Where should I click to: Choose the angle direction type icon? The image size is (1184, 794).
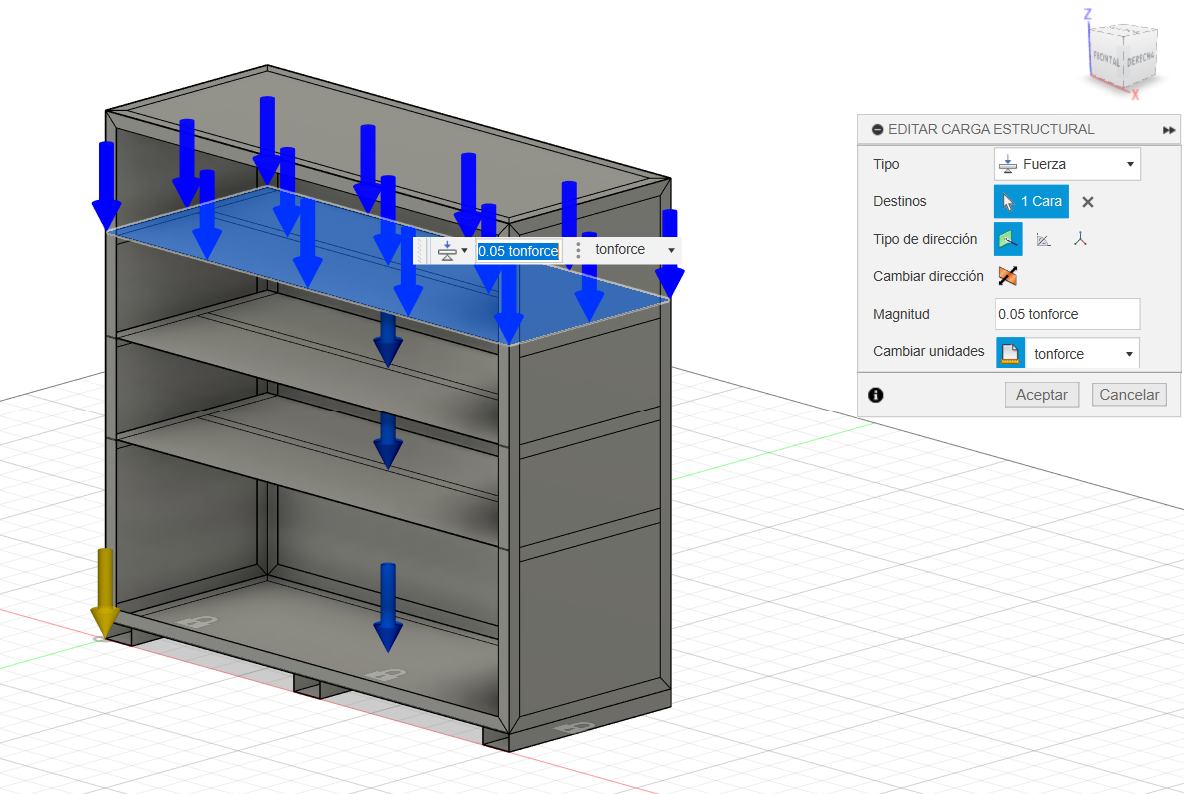tap(1044, 240)
